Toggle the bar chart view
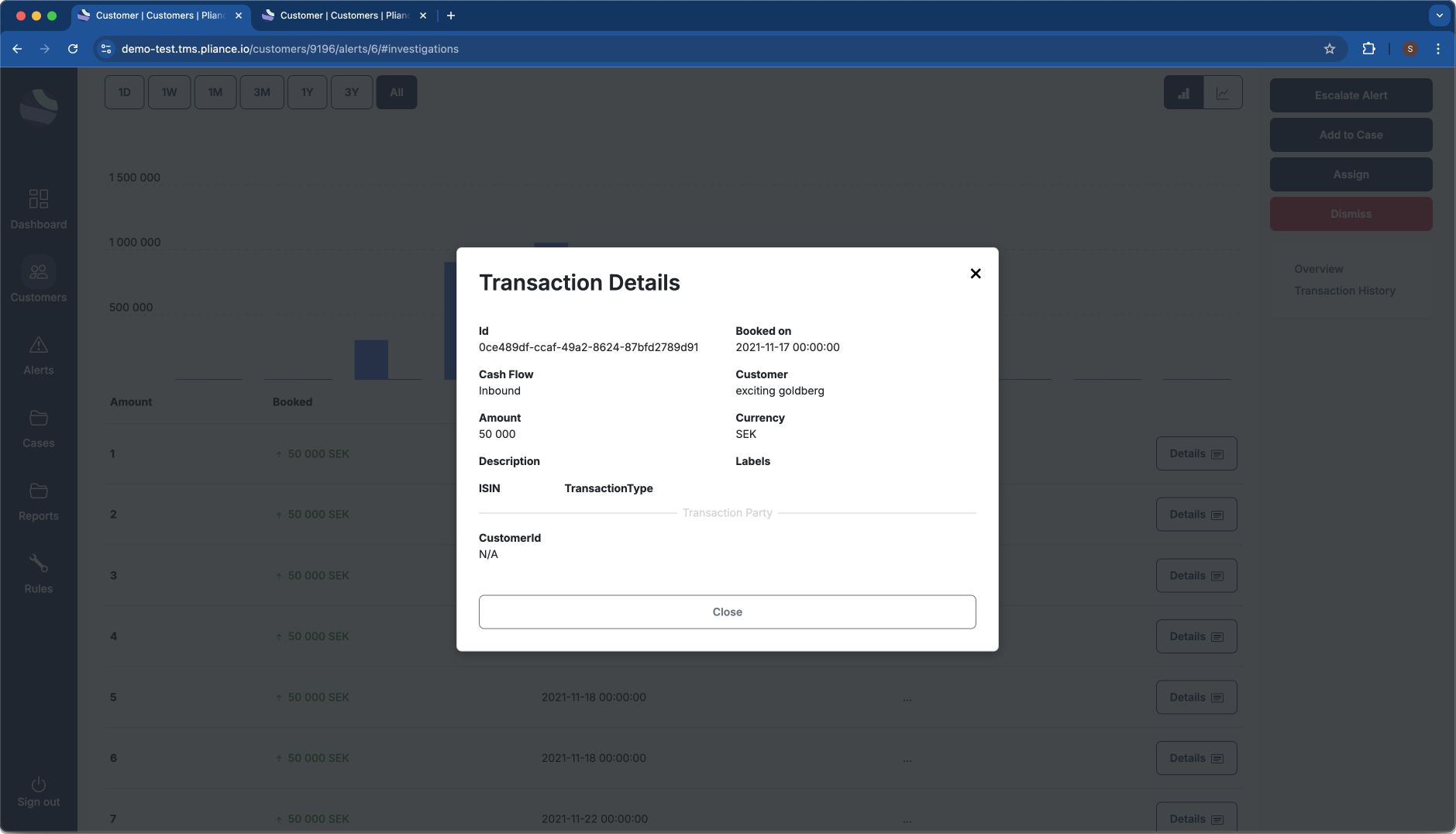 point(1183,91)
